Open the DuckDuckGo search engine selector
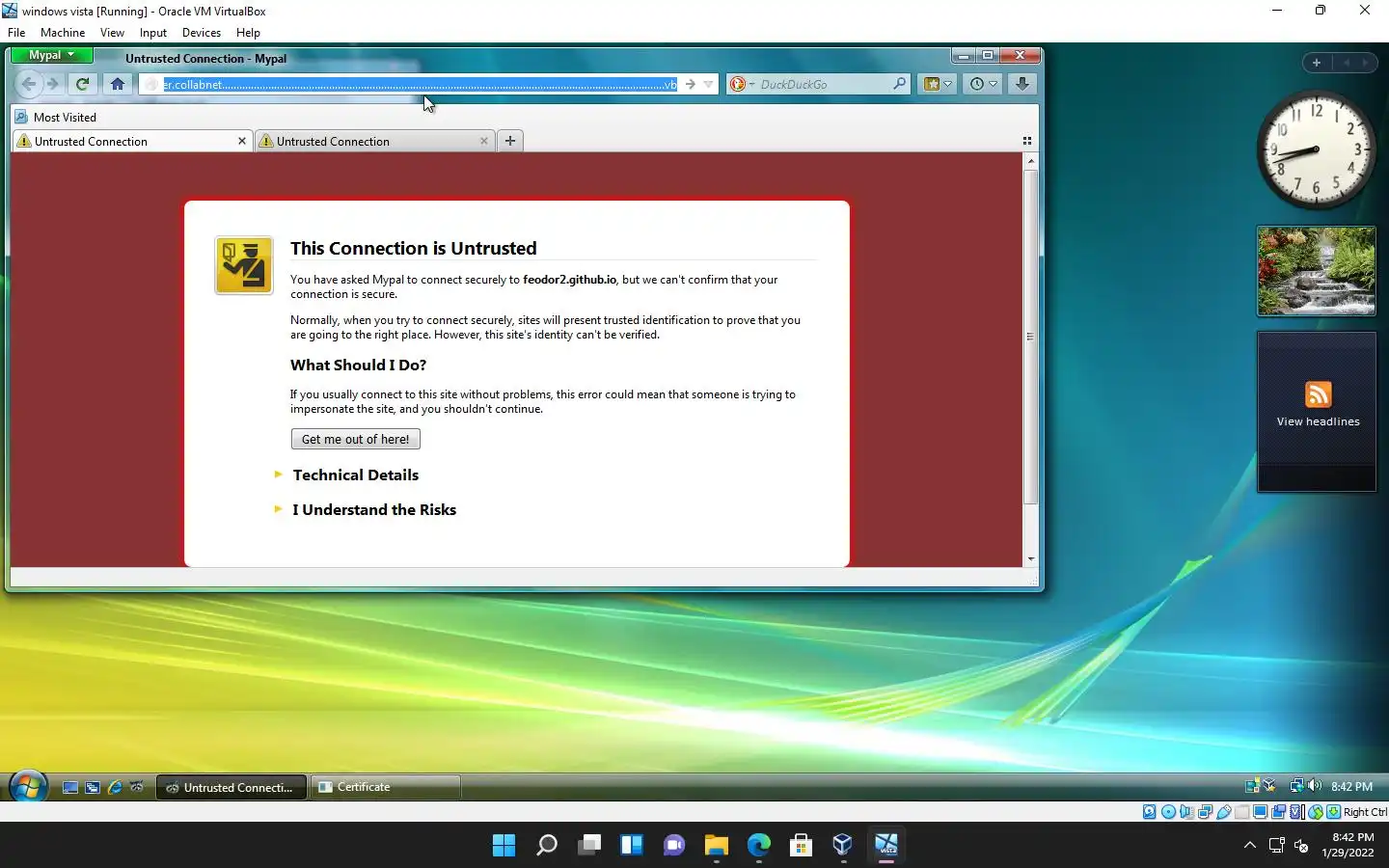Image resolution: width=1389 pixels, height=868 pixels. click(742, 84)
